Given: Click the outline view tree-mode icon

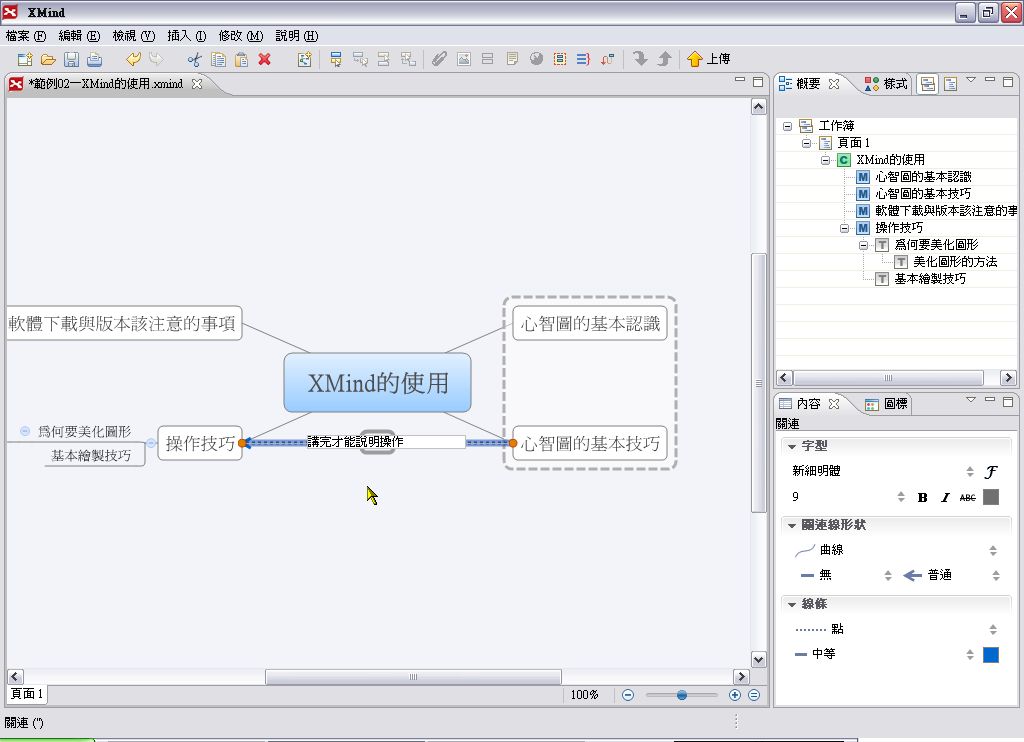Looking at the screenshot, I should pos(927,84).
